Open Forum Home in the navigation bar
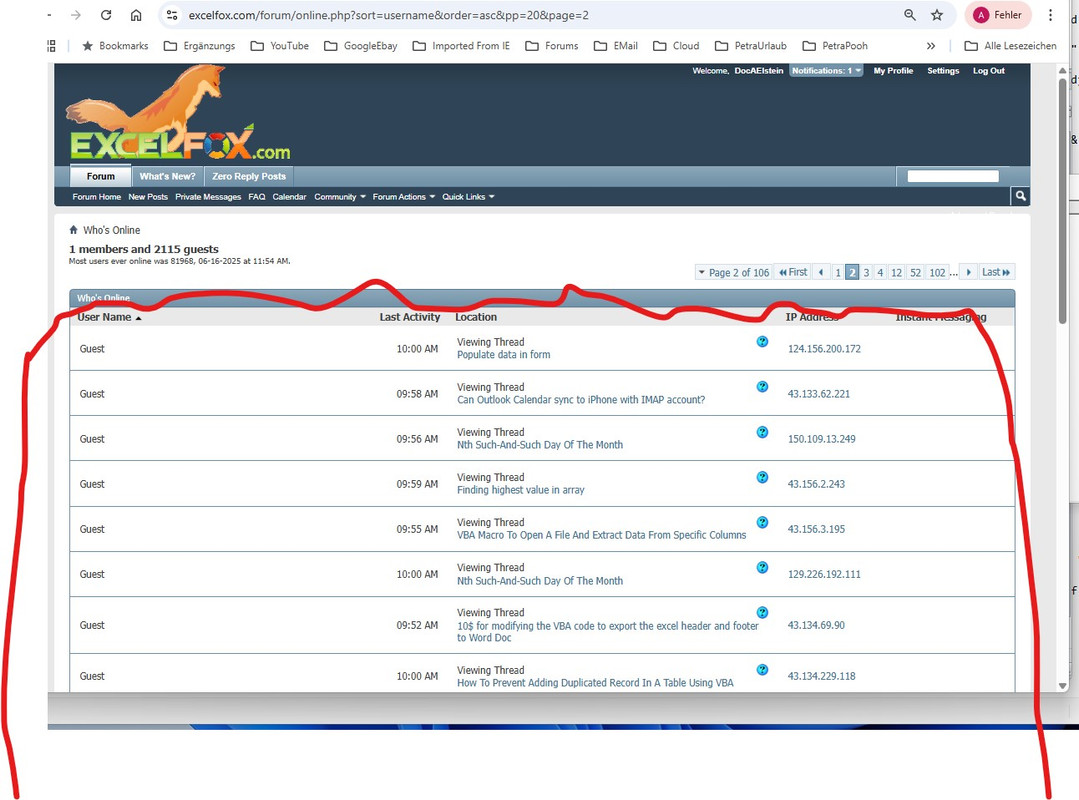The height and width of the screenshot is (800, 1079). click(x=96, y=197)
